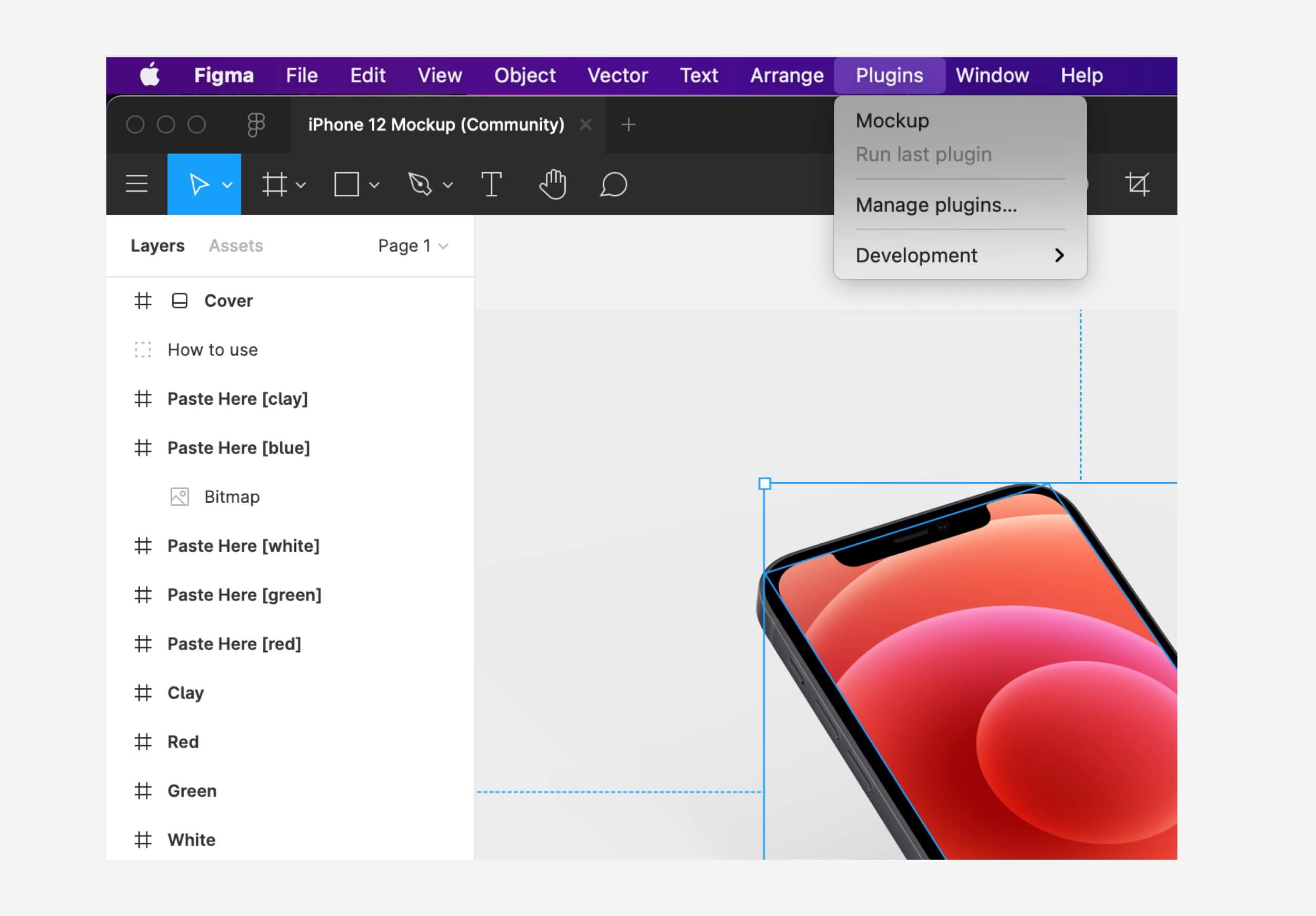Click the thumbnail icon next to Cover
Screen dimensions: 1316x916
click(x=180, y=301)
